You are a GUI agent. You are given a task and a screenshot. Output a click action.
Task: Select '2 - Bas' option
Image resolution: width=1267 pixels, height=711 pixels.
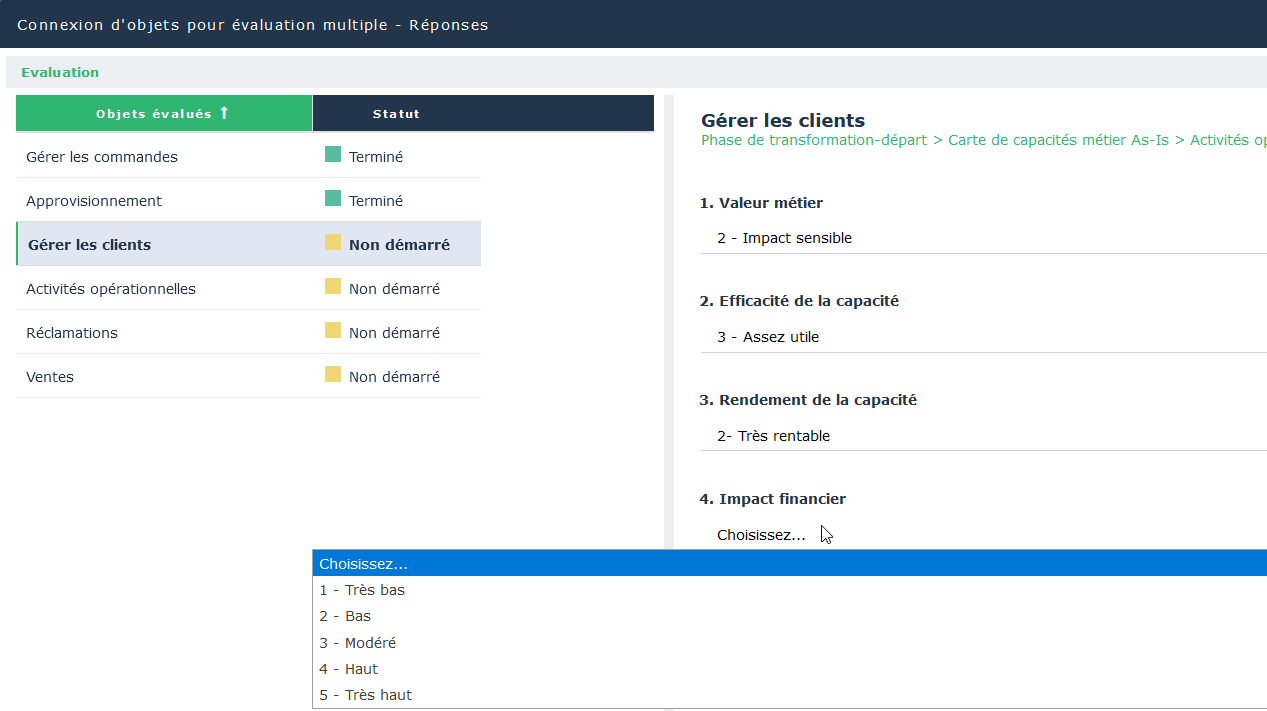point(345,616)
